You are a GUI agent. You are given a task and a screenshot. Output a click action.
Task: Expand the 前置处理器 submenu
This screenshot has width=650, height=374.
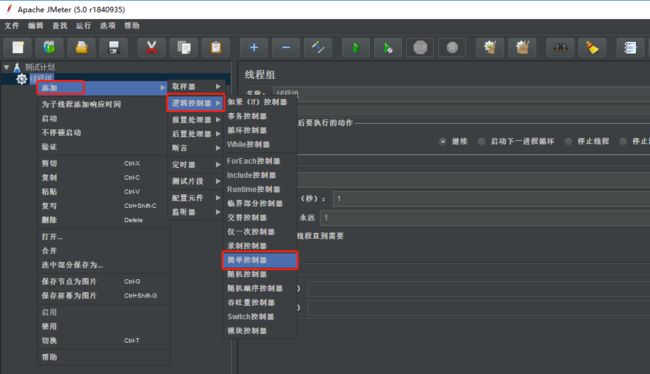click(196, 120)
